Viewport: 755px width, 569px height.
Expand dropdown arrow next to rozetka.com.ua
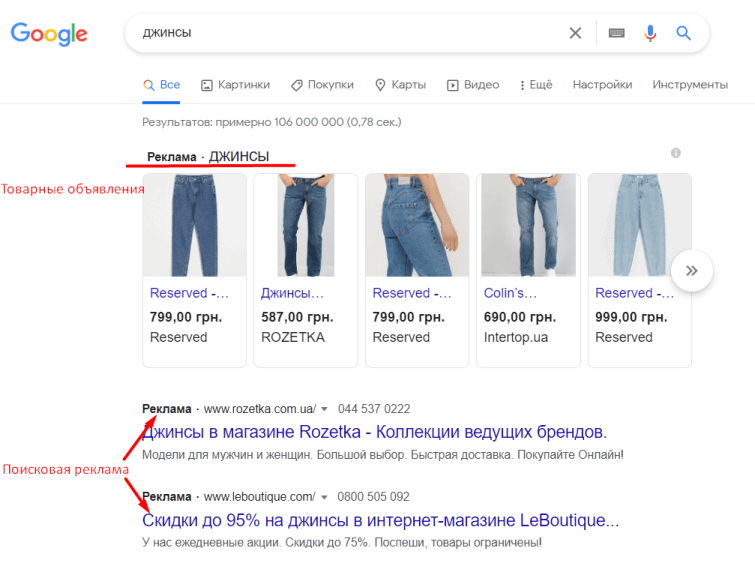coord(324,409)
